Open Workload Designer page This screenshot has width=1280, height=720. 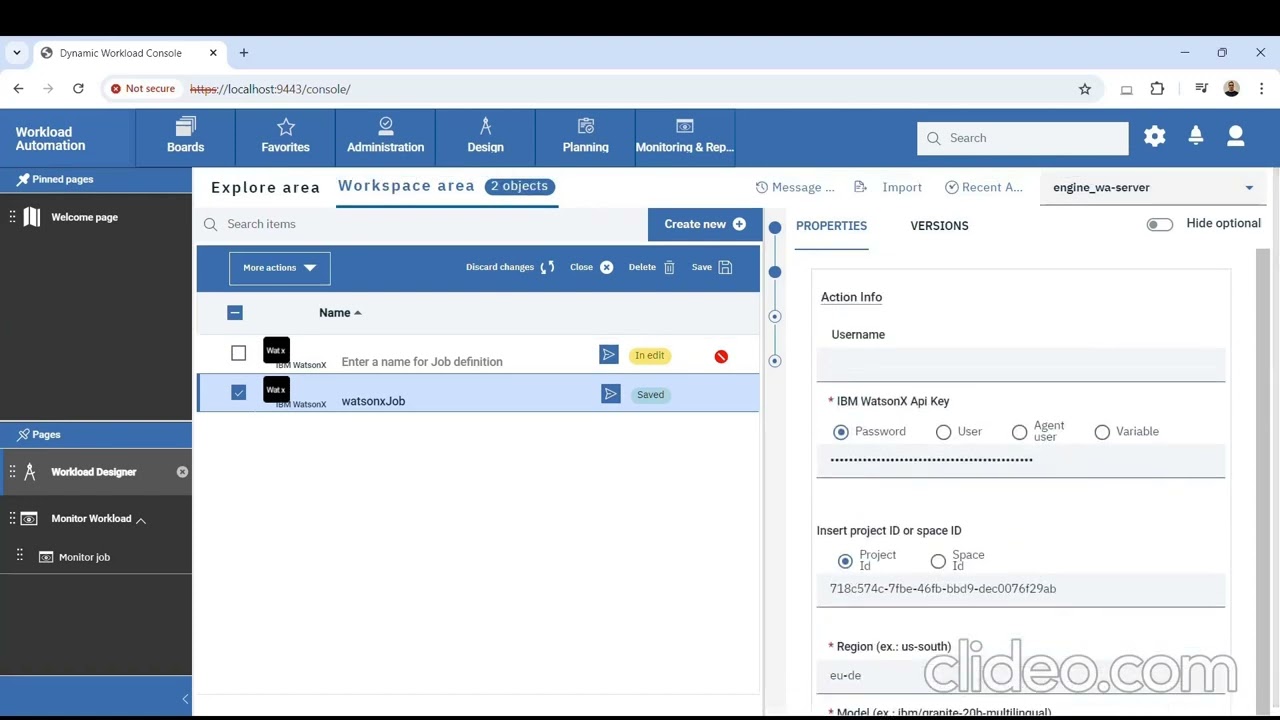coord(93,472)
